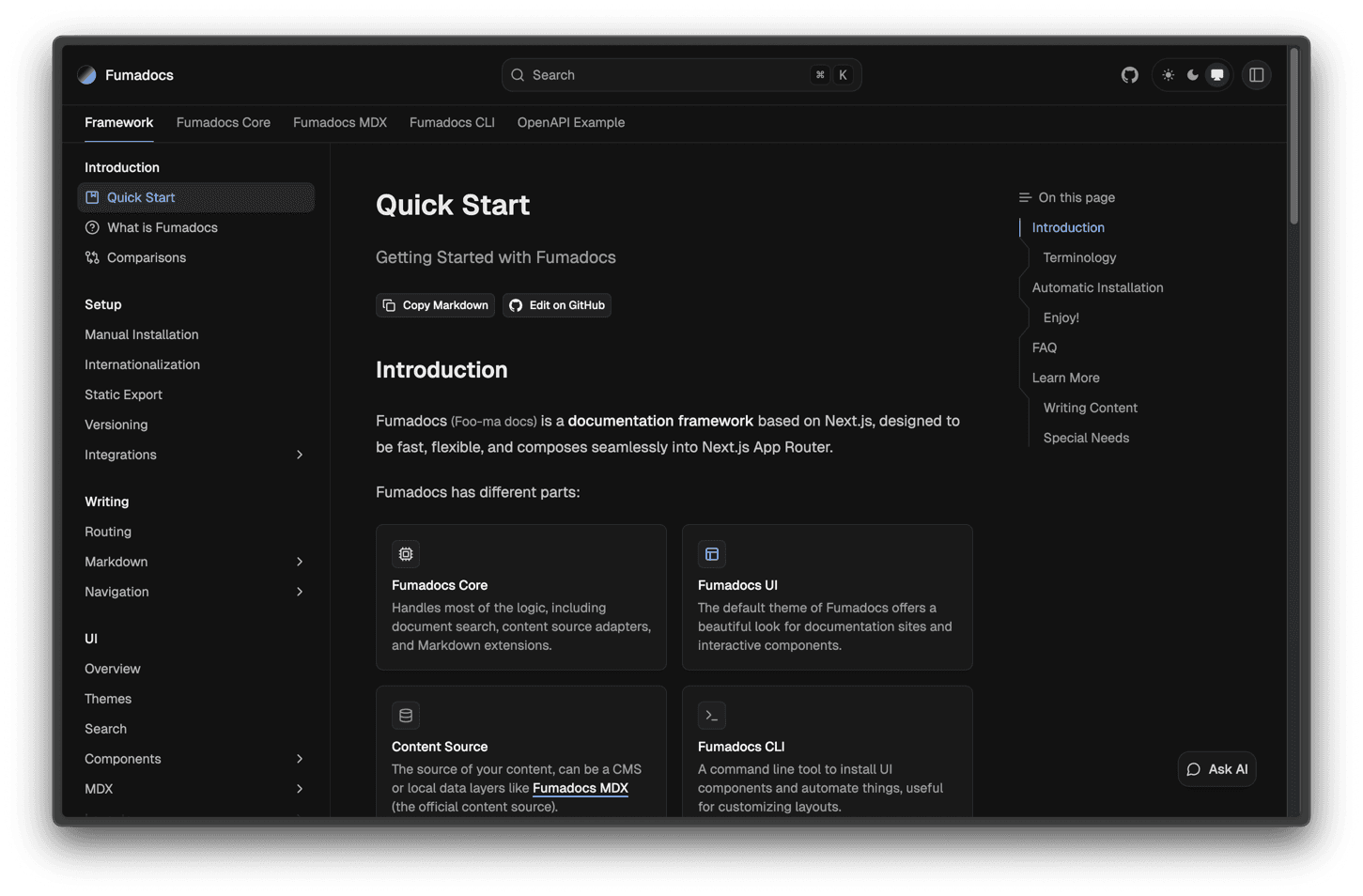
Task: Switch to the Fumadocs Core tab
Action: [223, 122]
